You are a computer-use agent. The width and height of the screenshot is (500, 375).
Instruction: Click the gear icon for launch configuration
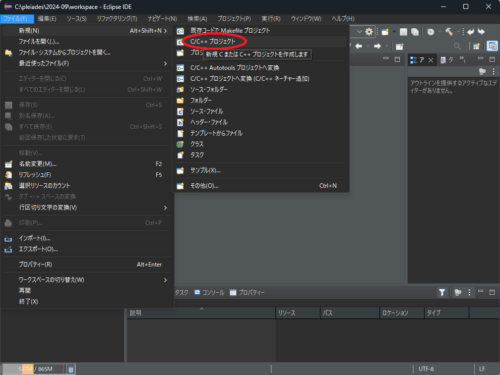(369, 32)
